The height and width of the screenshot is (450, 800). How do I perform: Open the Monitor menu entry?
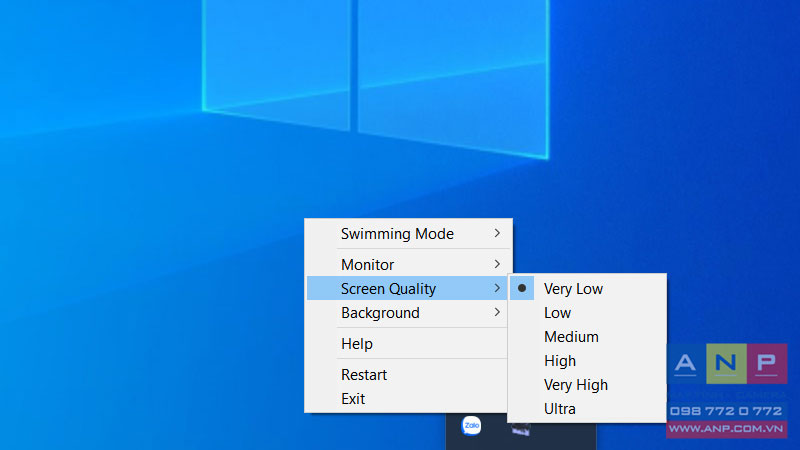408,265
